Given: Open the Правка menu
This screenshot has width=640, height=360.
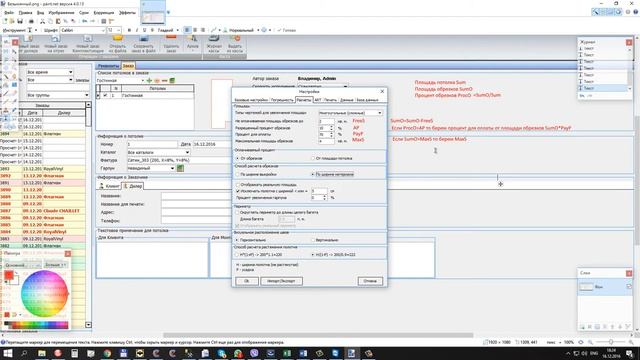Looking at the screenshot, I should [x=25, y=13].
